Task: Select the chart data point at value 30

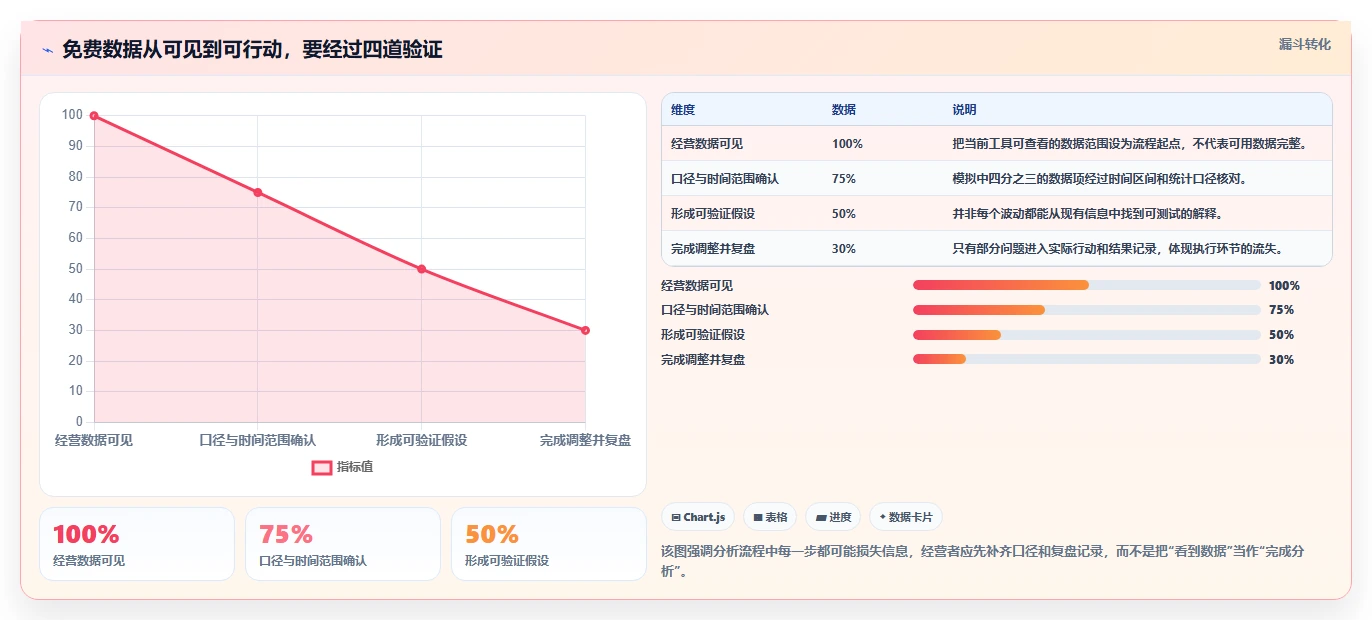Action: tap(585, 330)
